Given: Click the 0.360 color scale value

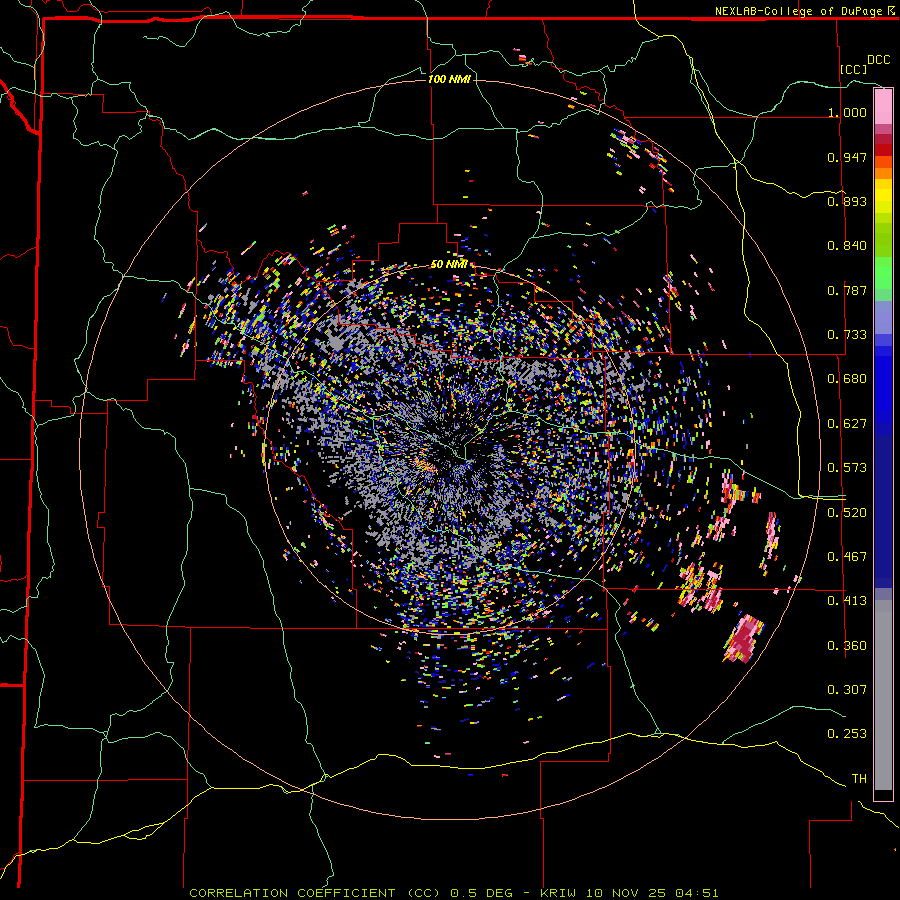Looking at the screenshot, I should tap(847, 646).
